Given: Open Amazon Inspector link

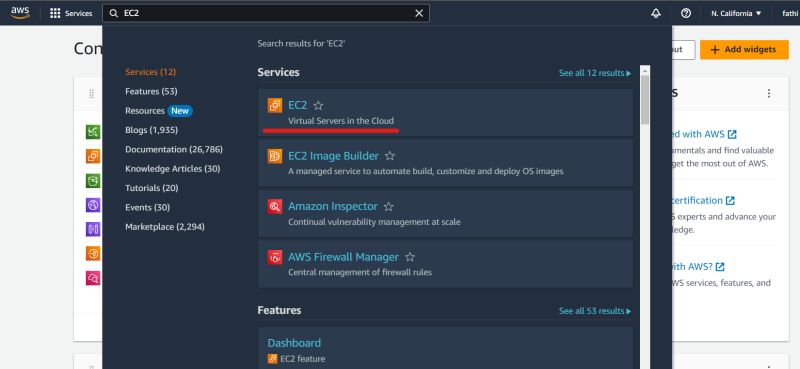Looking at the screenshot, I should [333, 206].
